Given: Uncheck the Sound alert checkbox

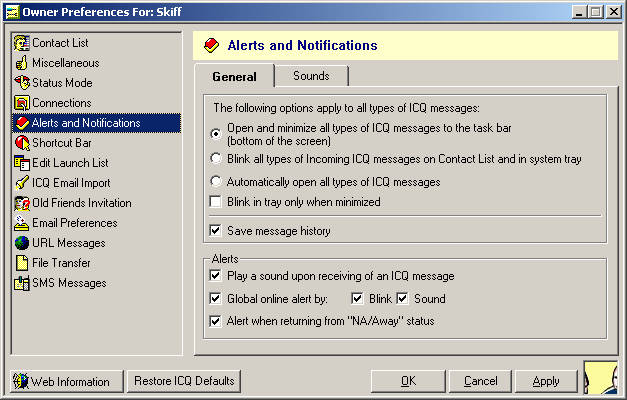Looking at the screenshot, I should pos(402,298).
